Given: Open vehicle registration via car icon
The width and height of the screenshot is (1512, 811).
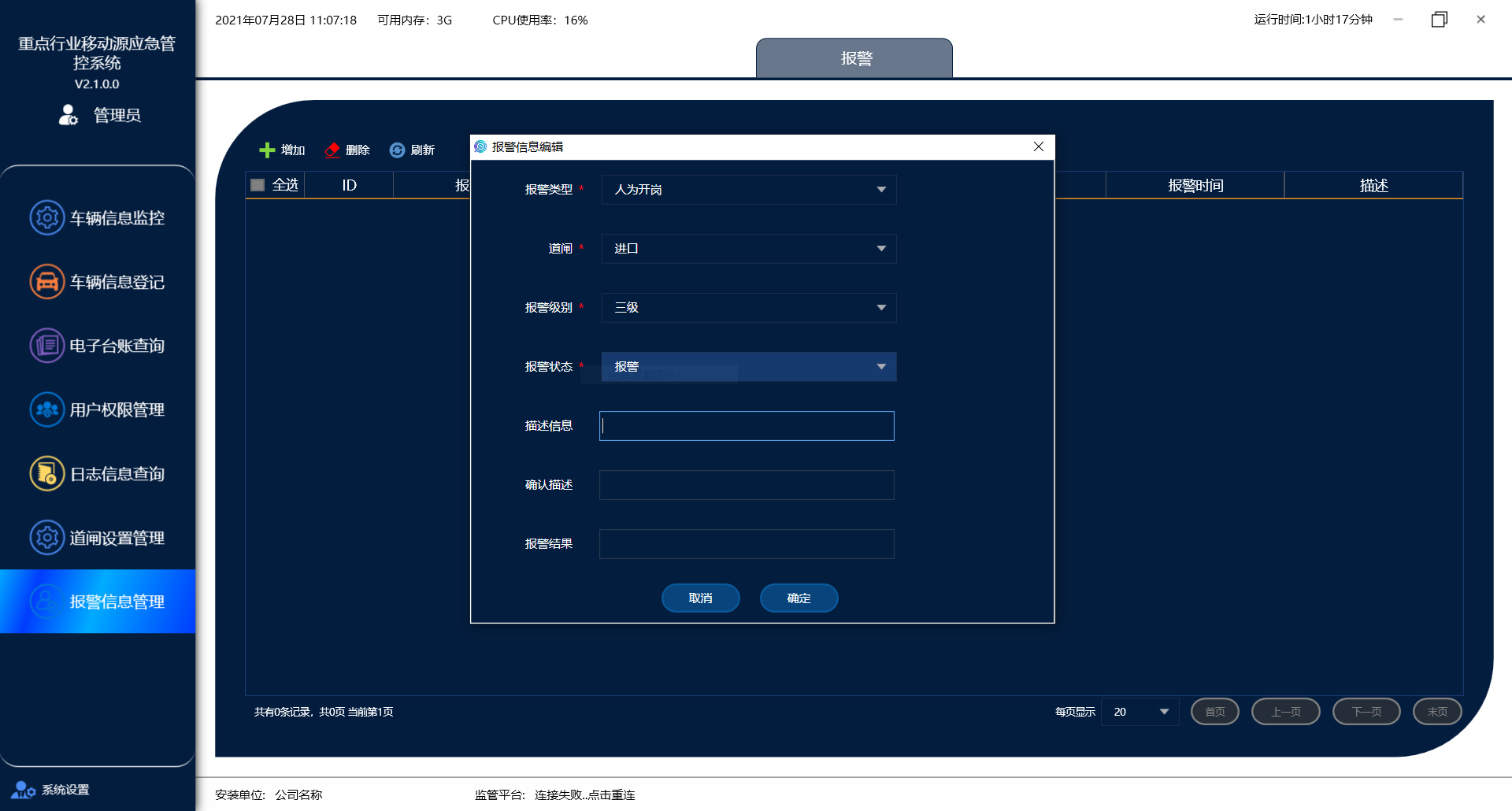Looking at the screenshot, I should [47, 281].
